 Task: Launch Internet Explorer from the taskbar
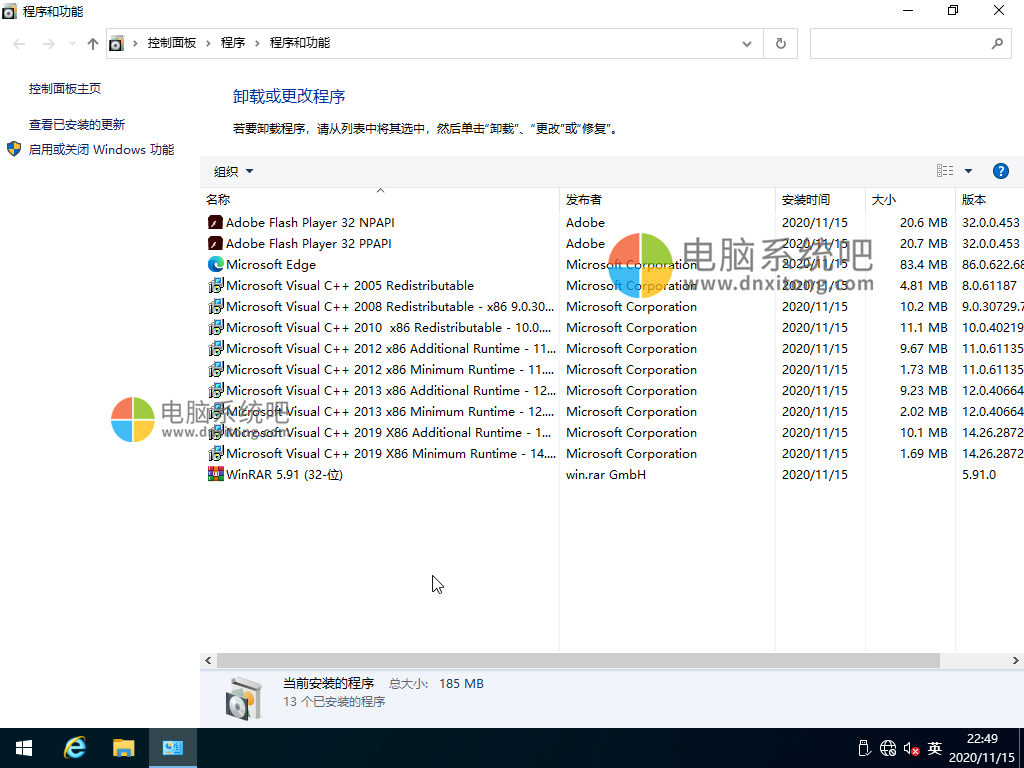coord(74,747)
